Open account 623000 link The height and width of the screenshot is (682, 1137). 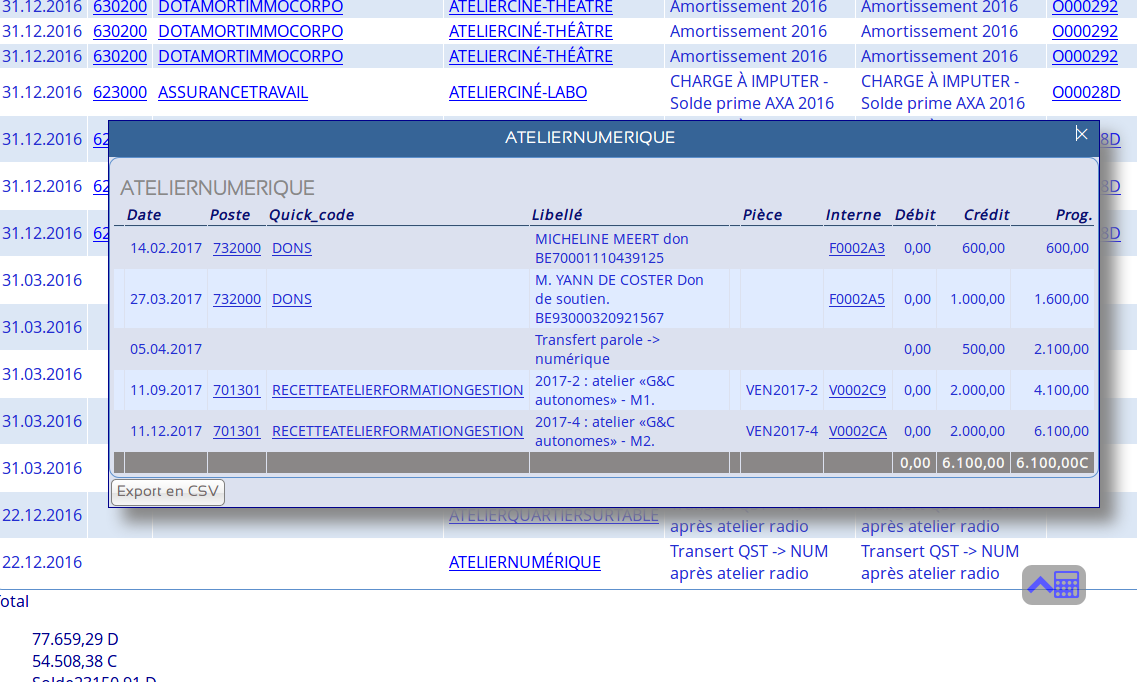click(x=119, y=93)
